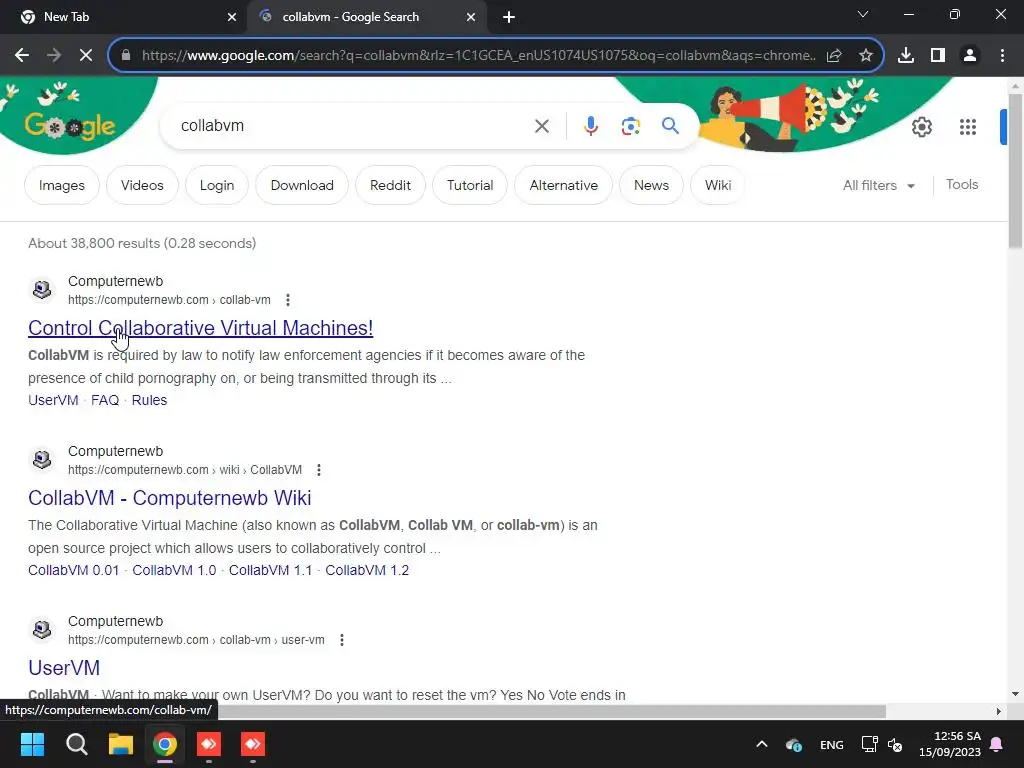Toggle the Chrome side panel icon
Image resolution: width=1024 pixels, height=768 pixels.
pos(938,56)
